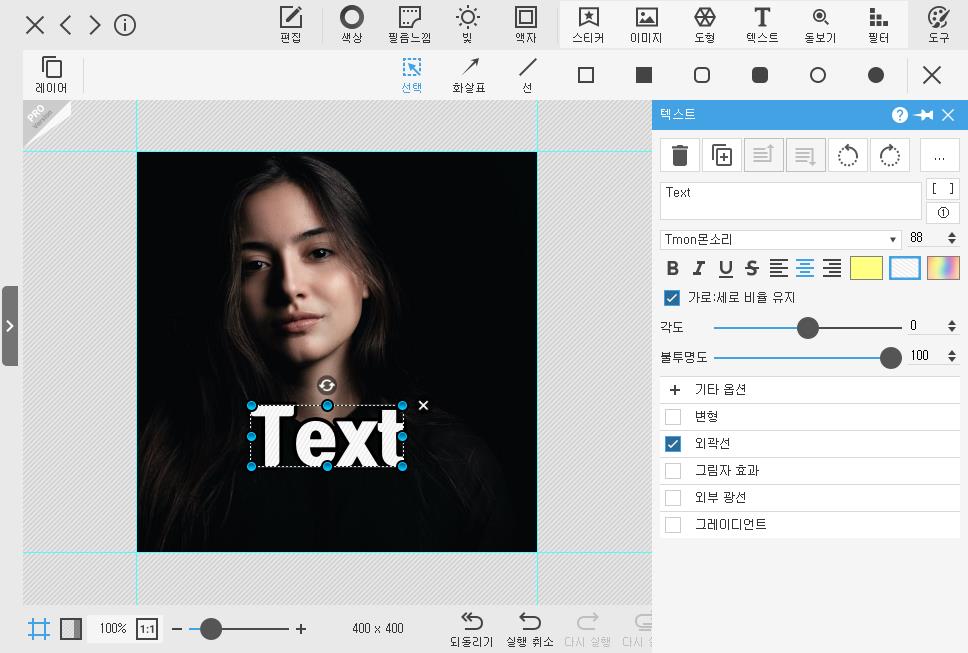968x653 pixels.
Task: Enable the 외부 광선 checkbox
Action: point(673,497)
